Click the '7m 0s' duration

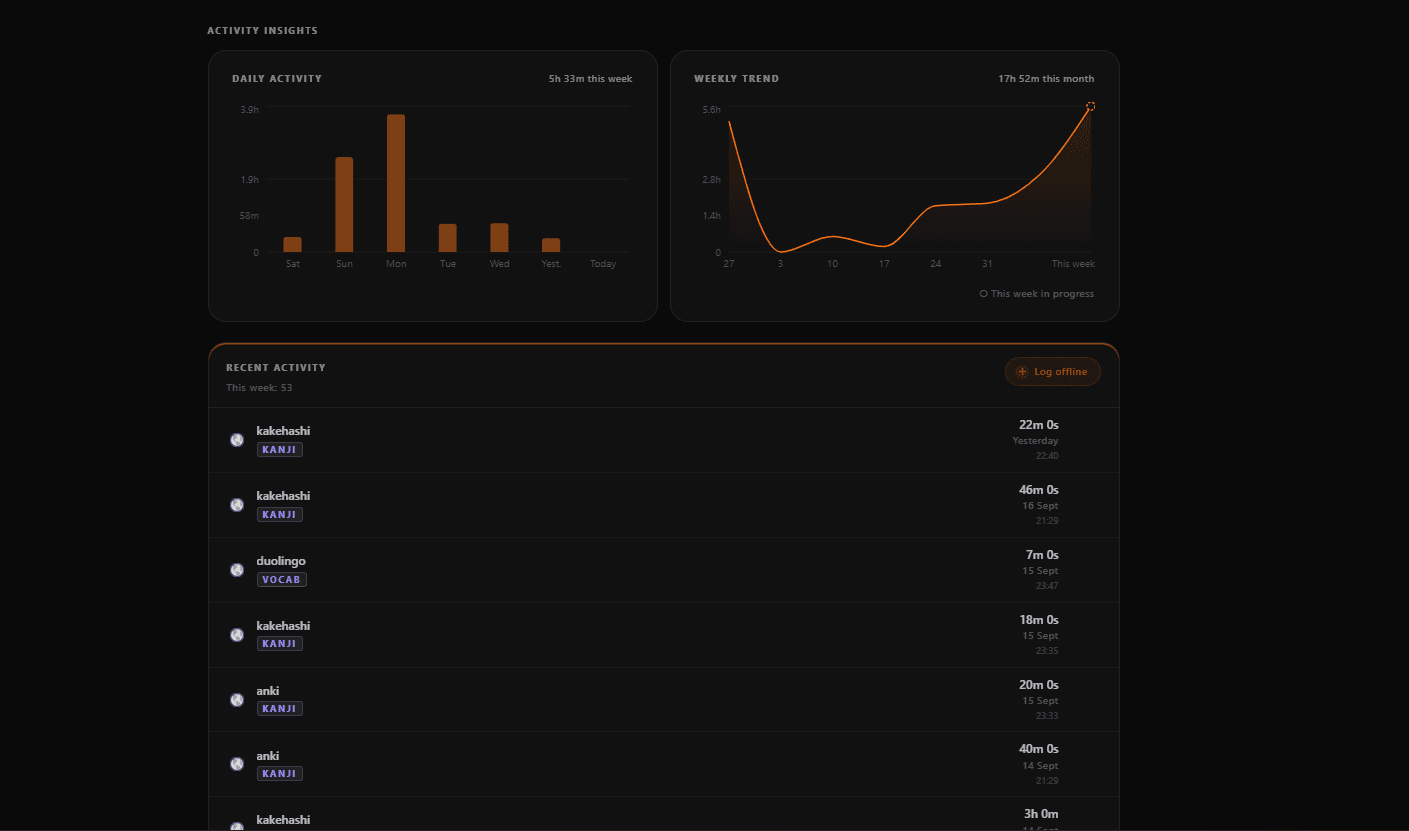tap(1042, 555)
